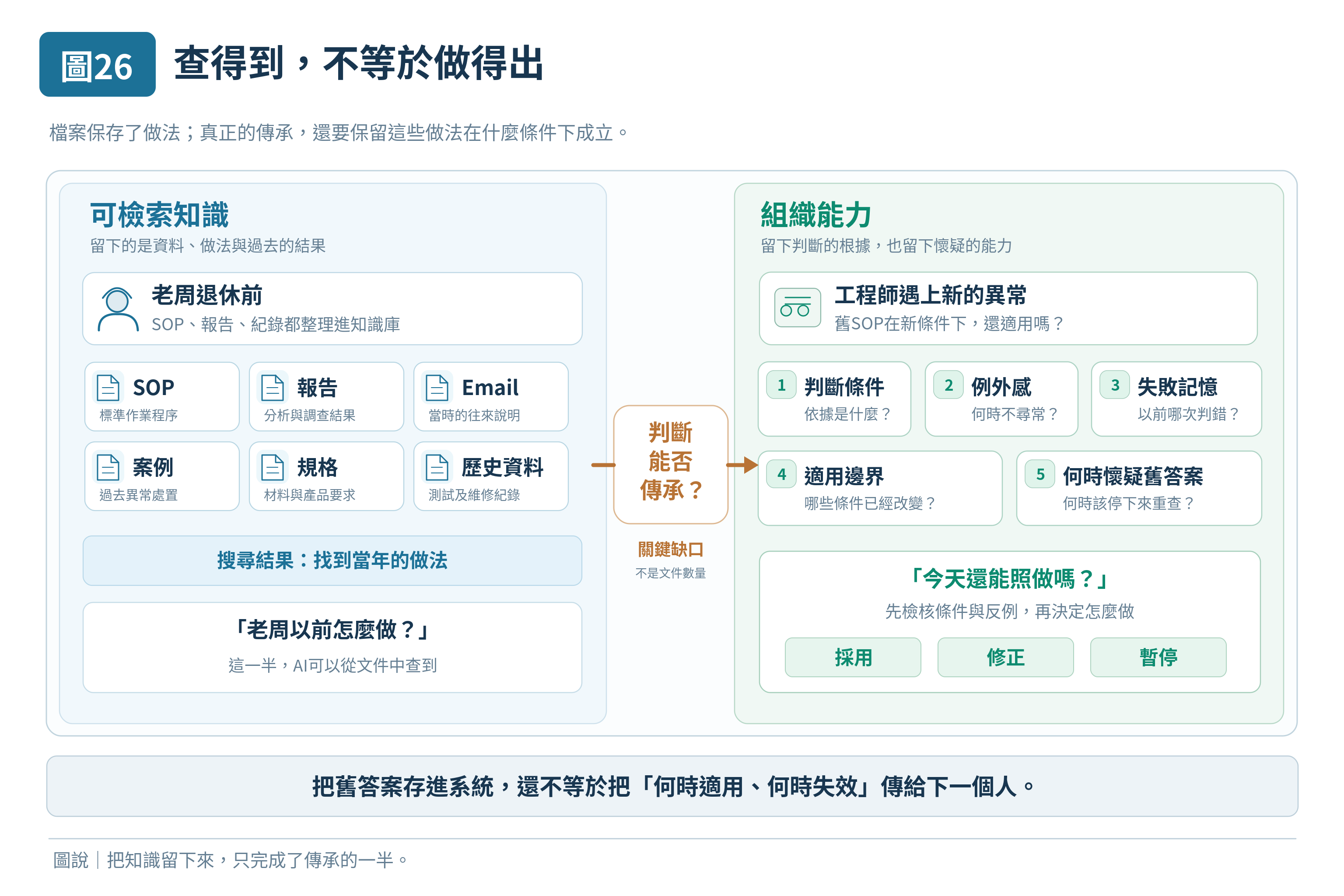This screenshot has width=1344, height=896.
Task: Select the 採用 button
Action: tap(853, 657)
